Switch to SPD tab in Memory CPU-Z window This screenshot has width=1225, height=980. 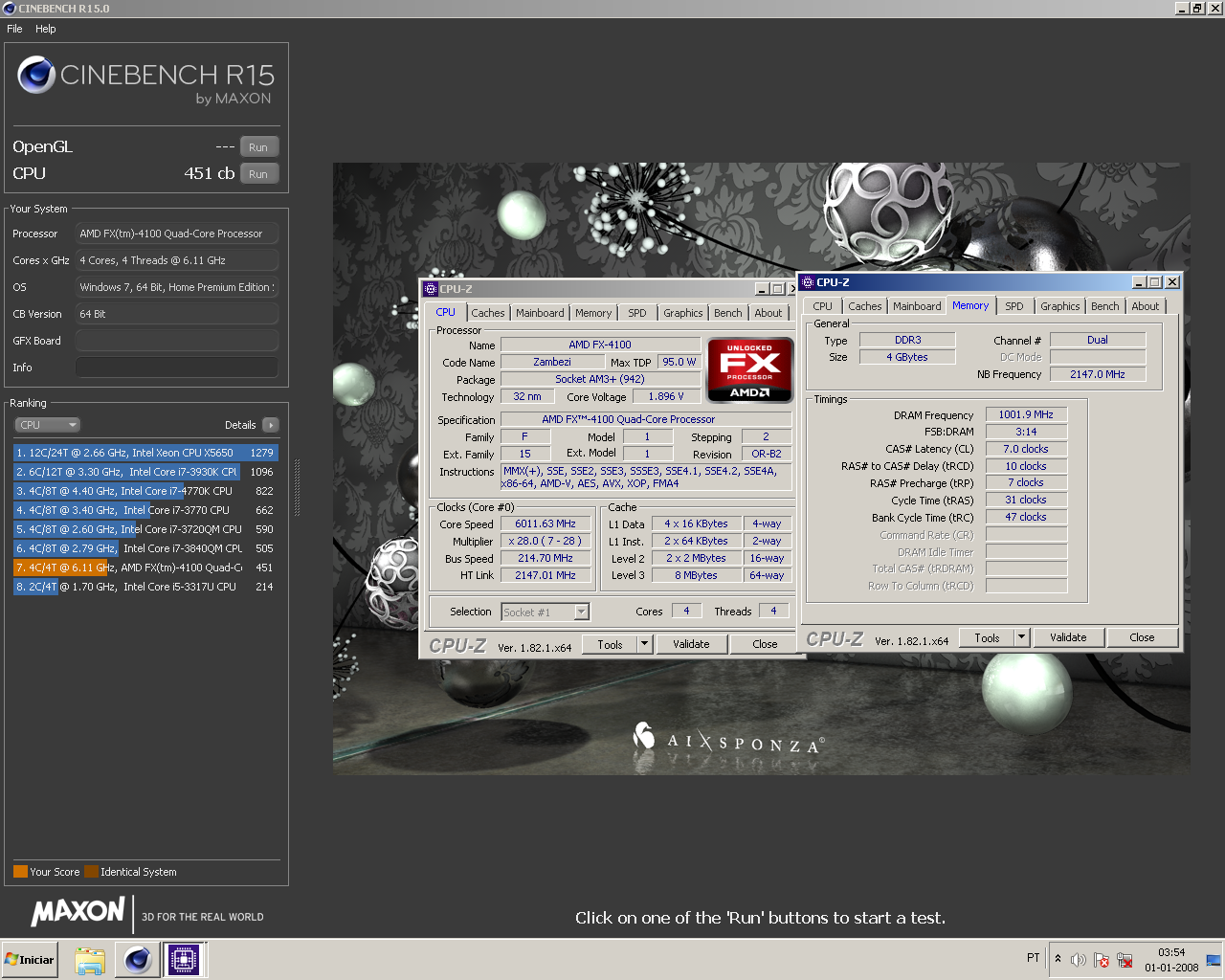click(1014, 306)
